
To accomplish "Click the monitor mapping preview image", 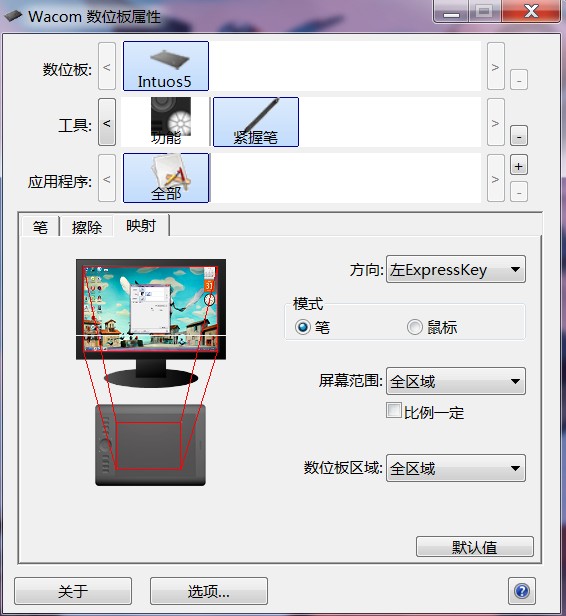I will pyautogui.click(x=151, y=323).
